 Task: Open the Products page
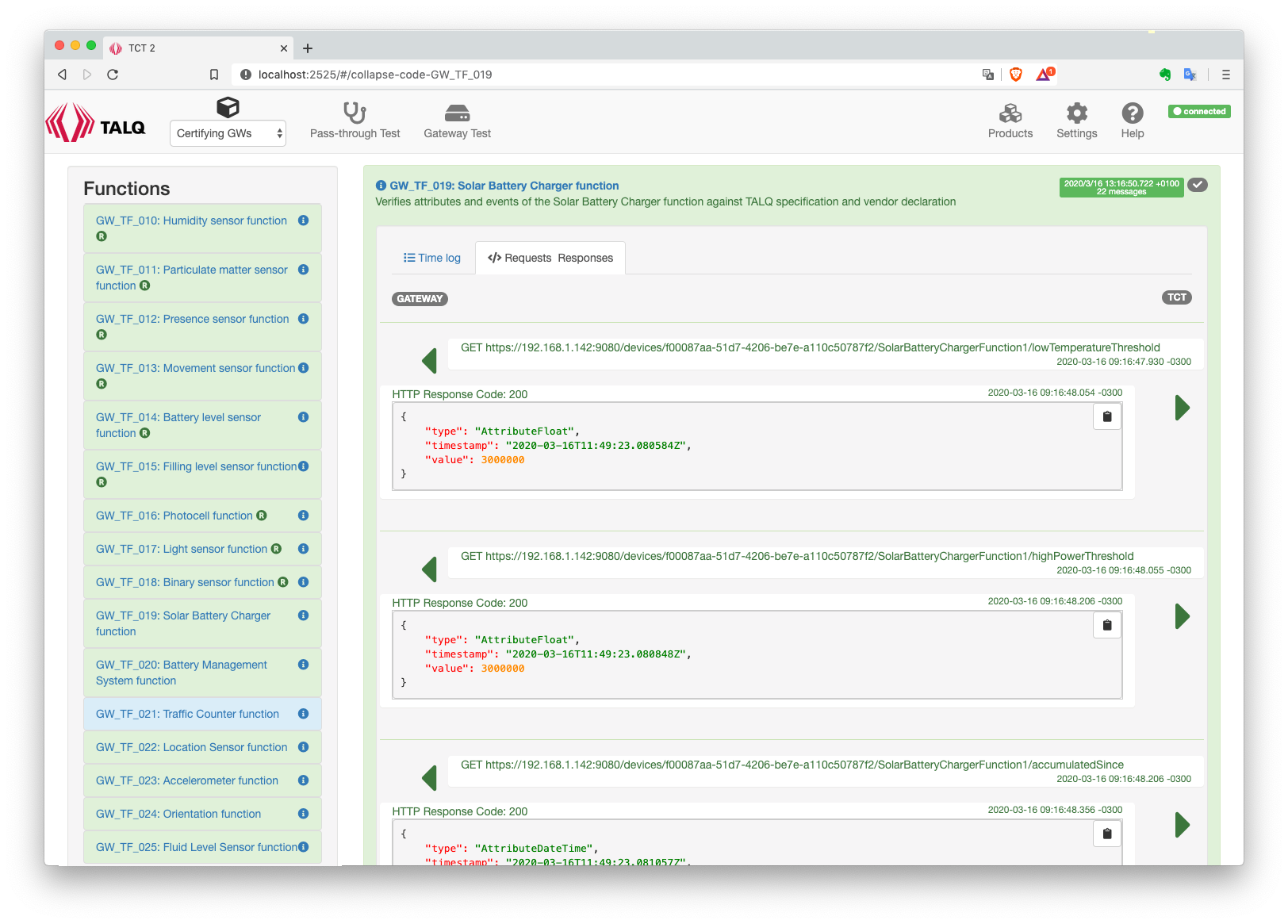coord(1010,121)
